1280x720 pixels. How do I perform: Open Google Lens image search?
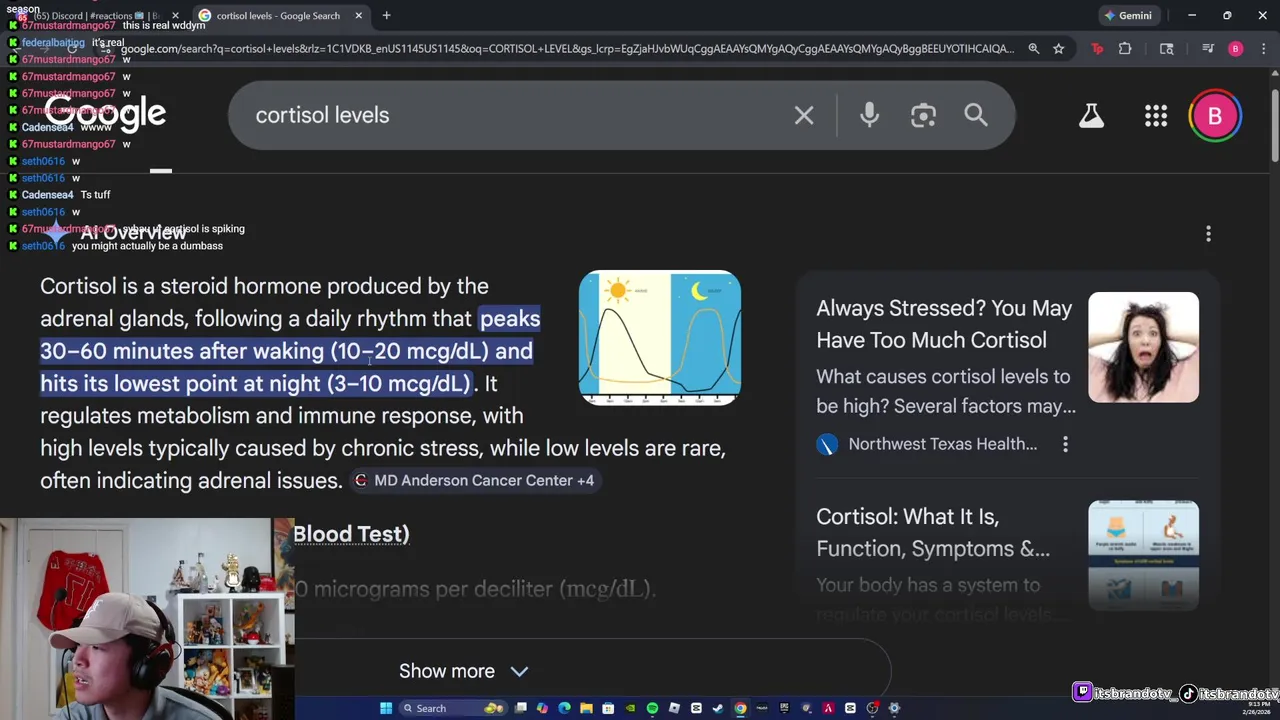tap(923, 115)
